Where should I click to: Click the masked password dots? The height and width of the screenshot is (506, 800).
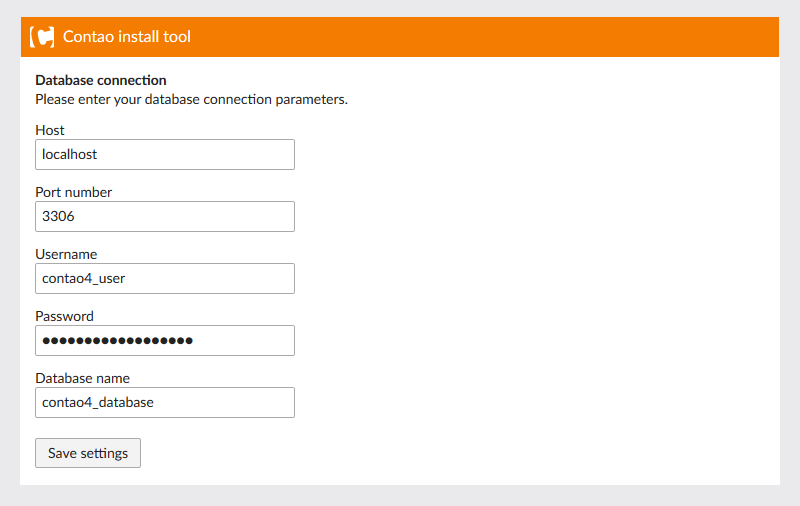117,341
